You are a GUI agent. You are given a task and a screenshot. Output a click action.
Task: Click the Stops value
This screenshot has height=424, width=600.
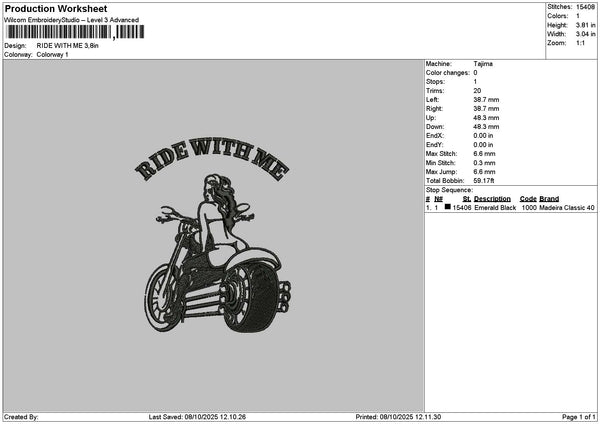pos(475,82)
